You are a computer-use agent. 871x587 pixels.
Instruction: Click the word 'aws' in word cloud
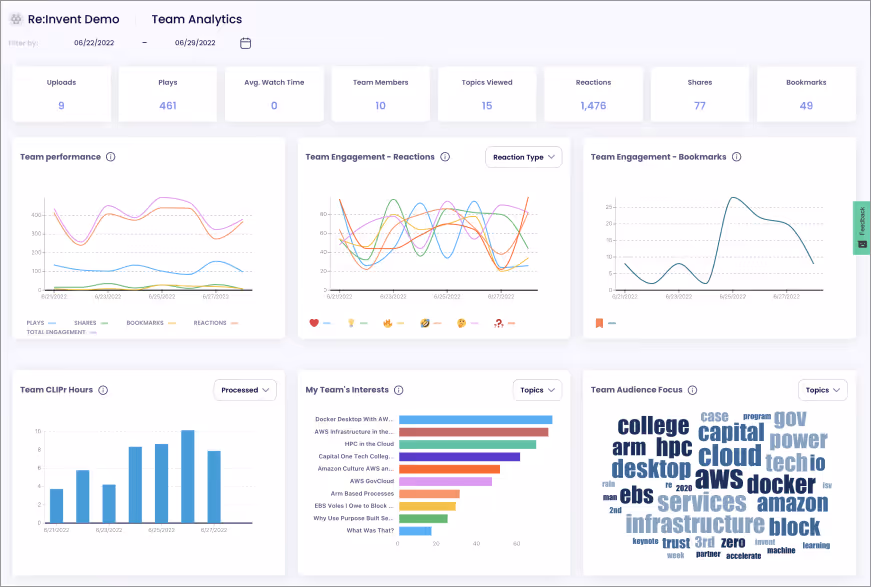tap(719, 479)
